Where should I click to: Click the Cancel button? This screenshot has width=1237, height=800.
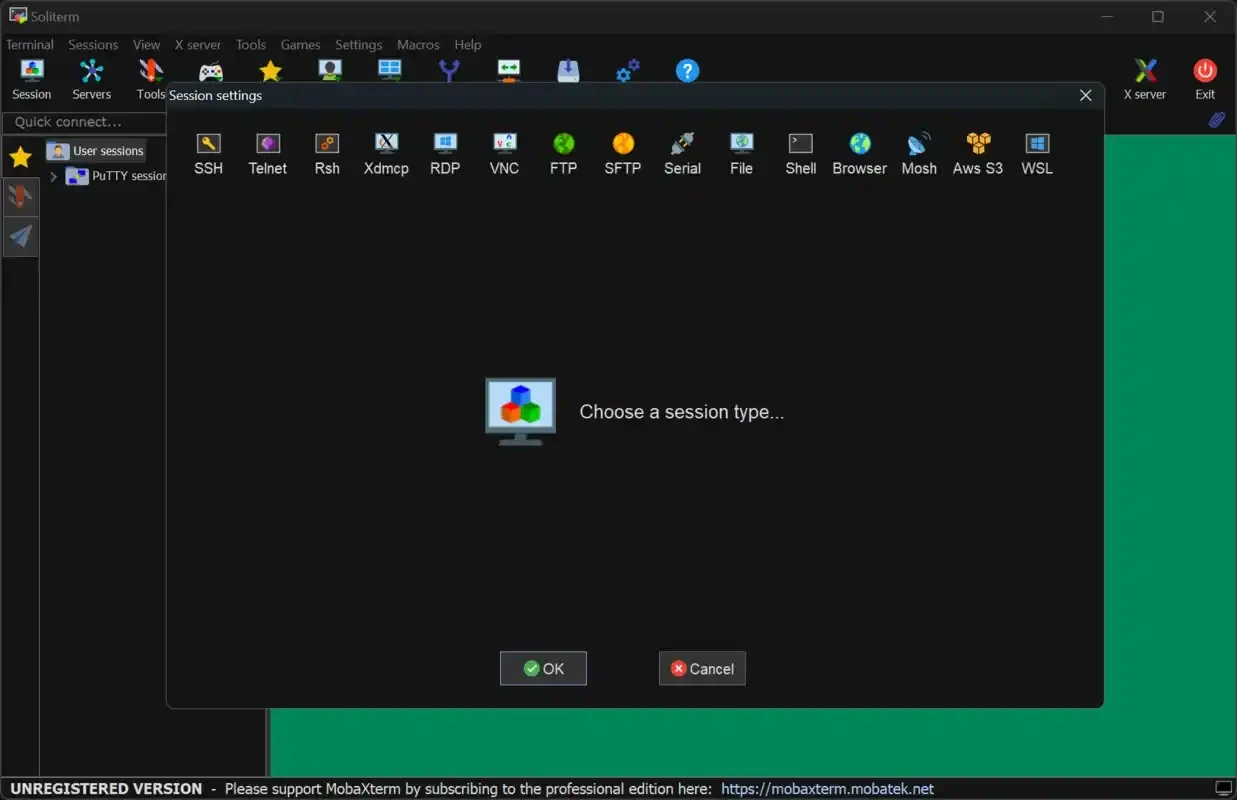tap(702, 669)
